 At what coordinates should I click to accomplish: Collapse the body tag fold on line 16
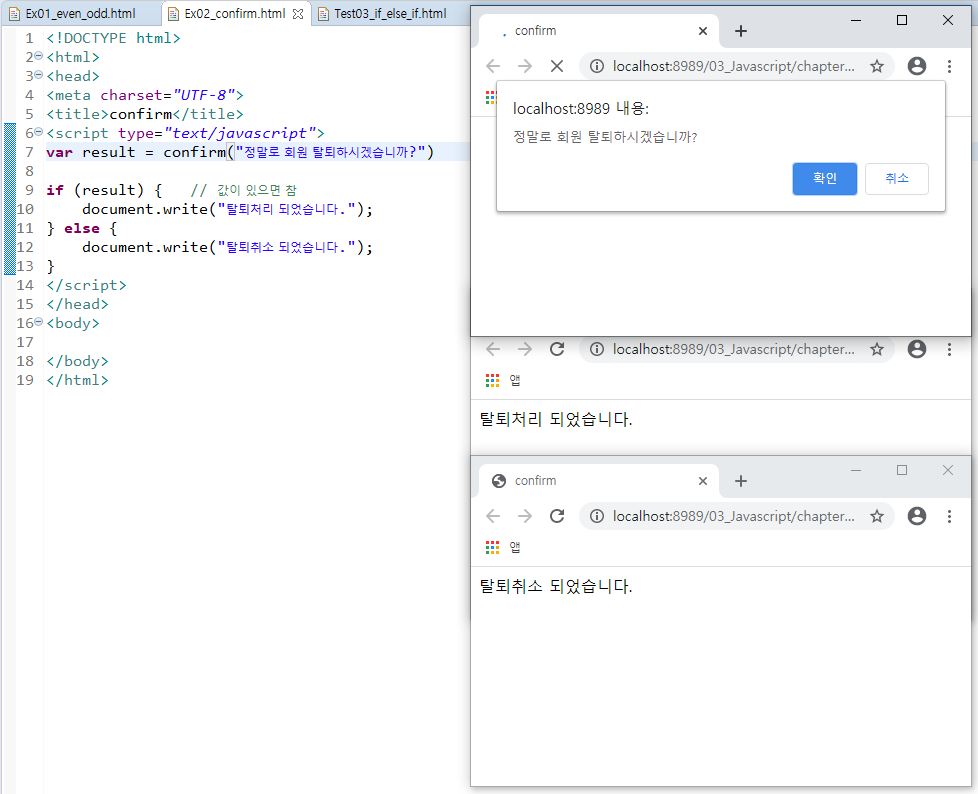tap(39, 322)
